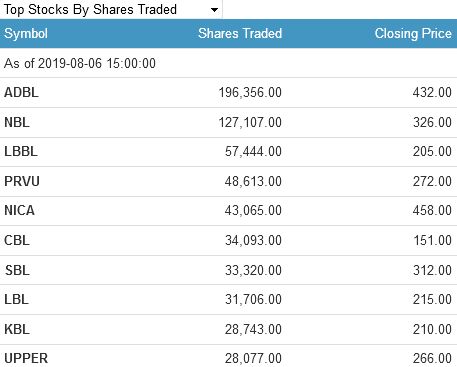Select the ADBL stock symbol
The height and width of the screenshot is (367, 457).
tap(21, 92)
